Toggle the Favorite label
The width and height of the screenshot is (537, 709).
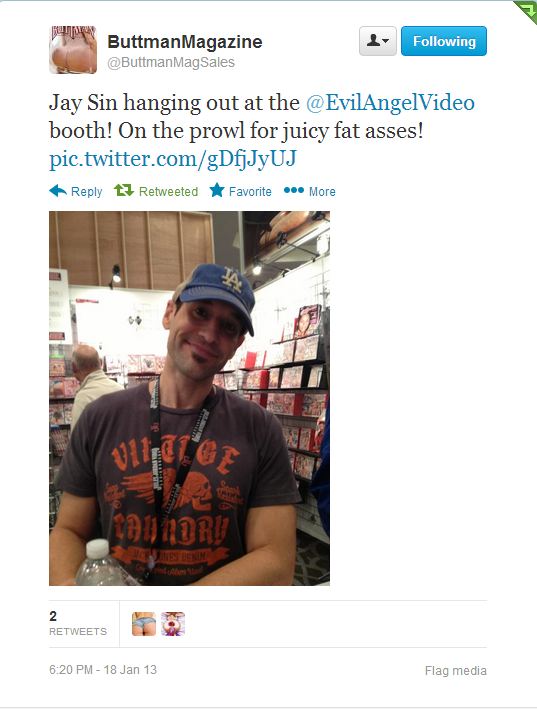point(250,192)
